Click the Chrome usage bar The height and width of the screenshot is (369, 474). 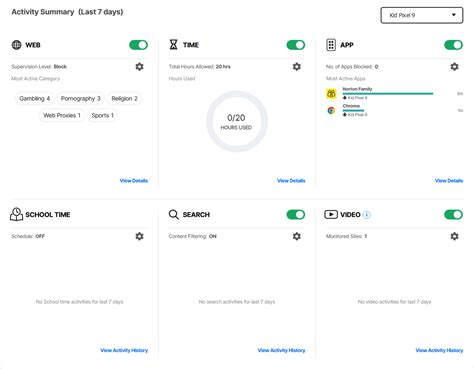[x=353, y=111]
